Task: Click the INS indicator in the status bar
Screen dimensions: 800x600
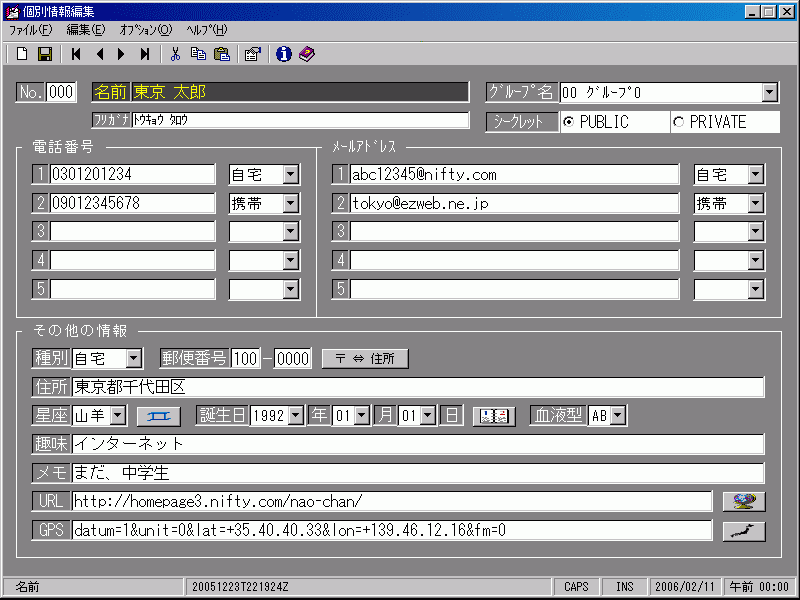Action: pos(624,587)
